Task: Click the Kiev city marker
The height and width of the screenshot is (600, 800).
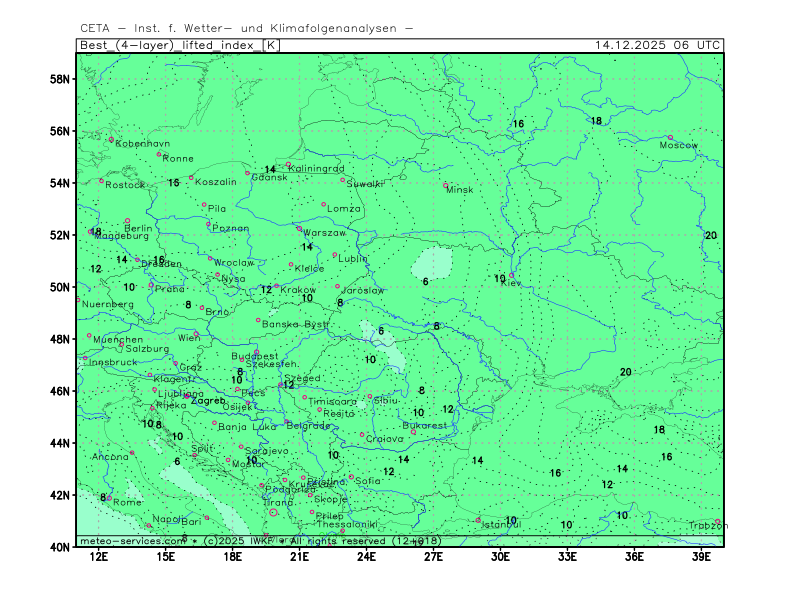Action: pyautogui.click(x=512, y=276)
